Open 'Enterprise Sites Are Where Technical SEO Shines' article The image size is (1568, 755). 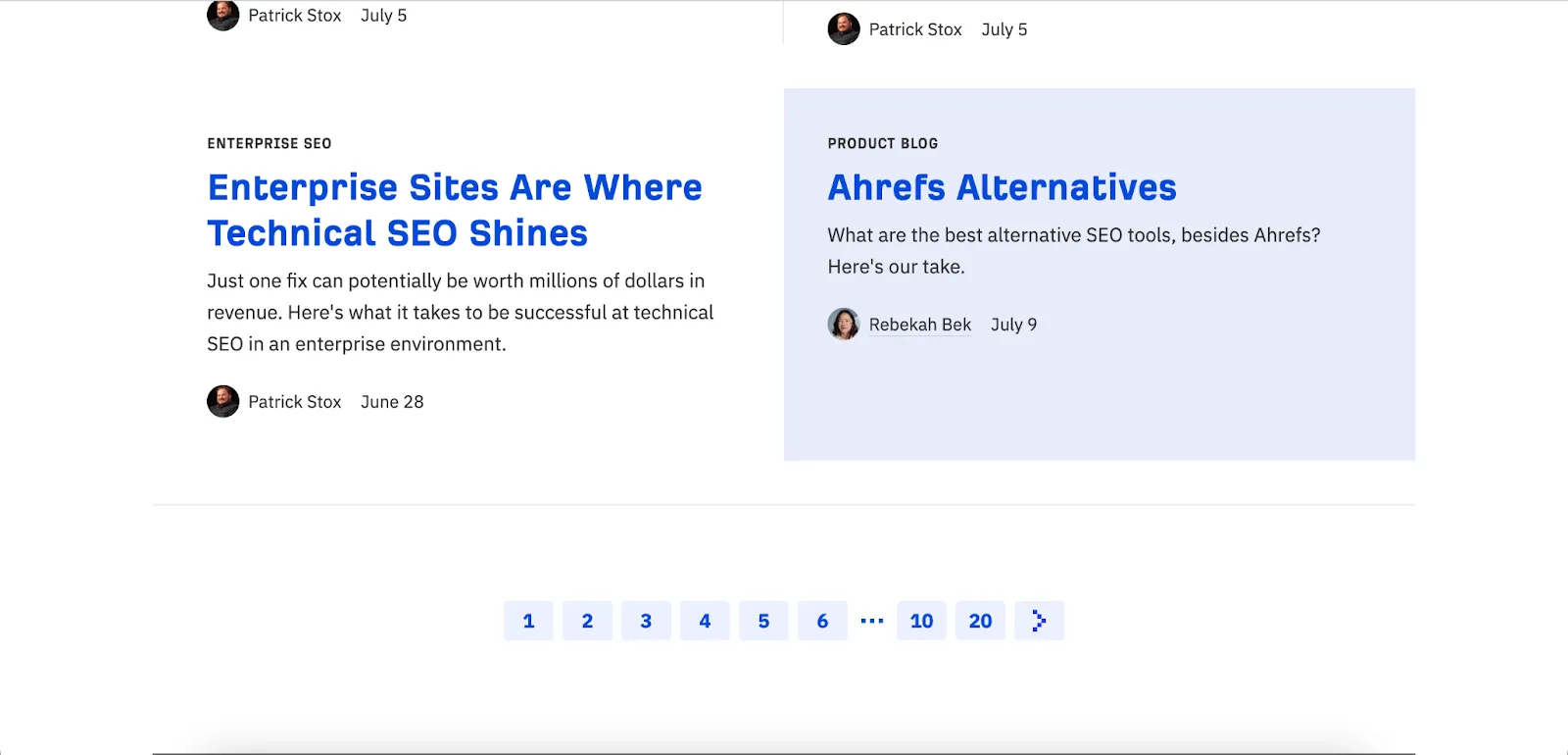point(454,210)
